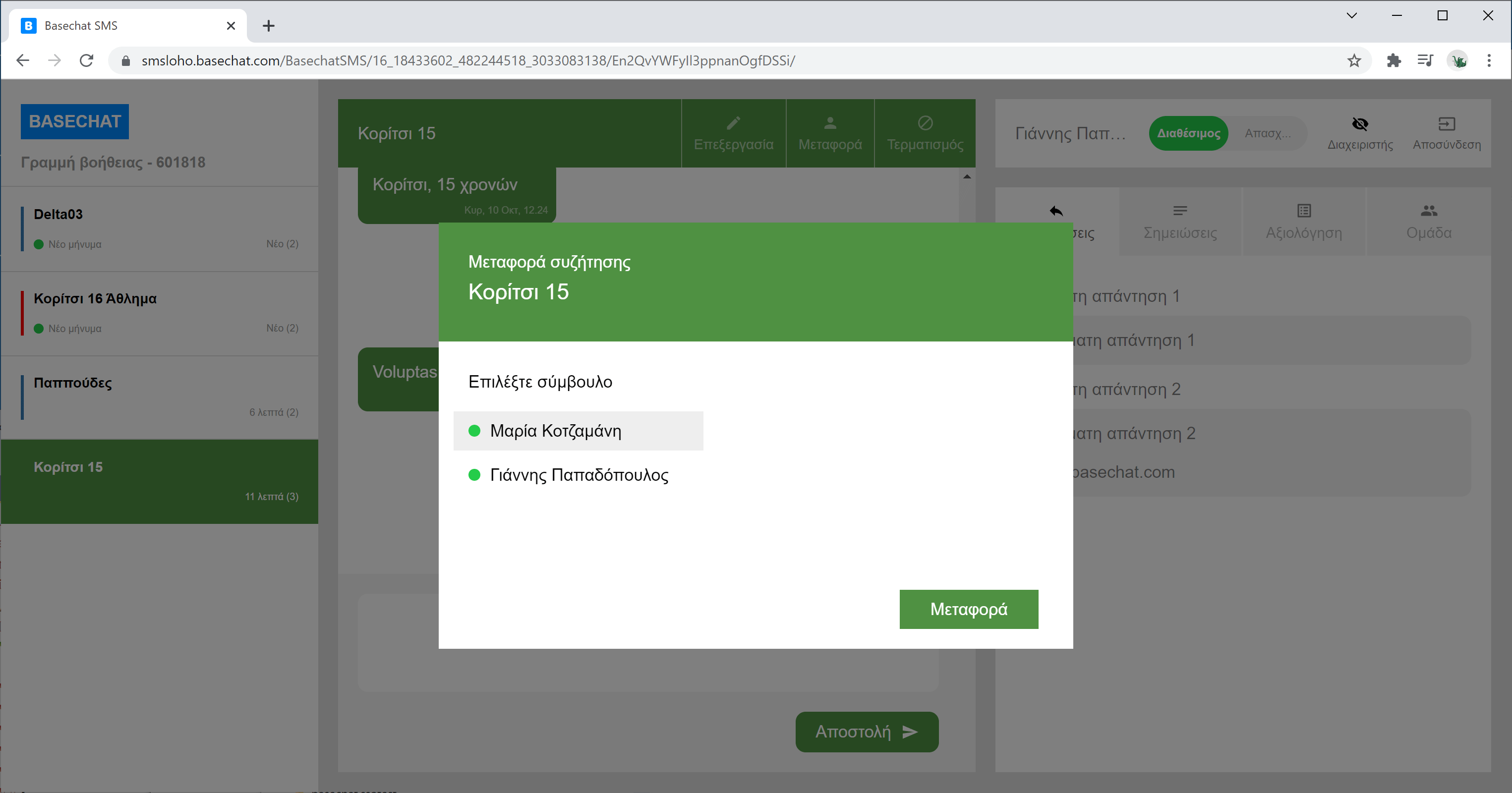The width and height of the screenshot is (1512, 793).
Task: Click the browser address bar URL
Action: pos(468,60)
